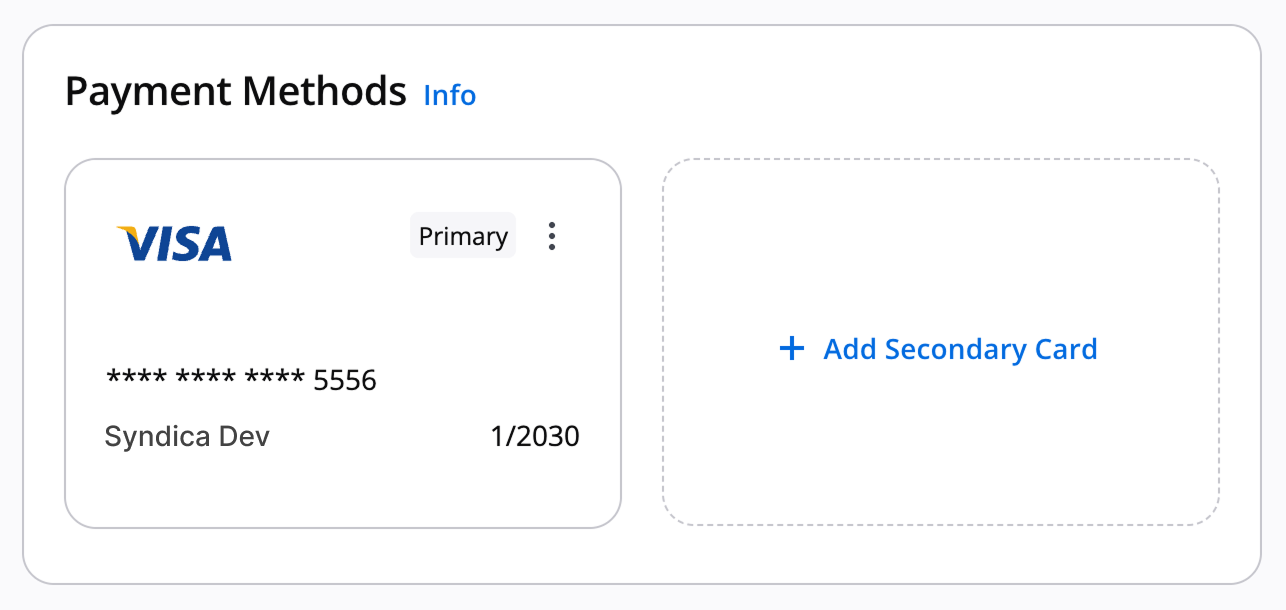1286x610 pixels.
Task: Click the plus sign next to Add Secondary Card
Action: pyautogui.click(x=791, y=348)
